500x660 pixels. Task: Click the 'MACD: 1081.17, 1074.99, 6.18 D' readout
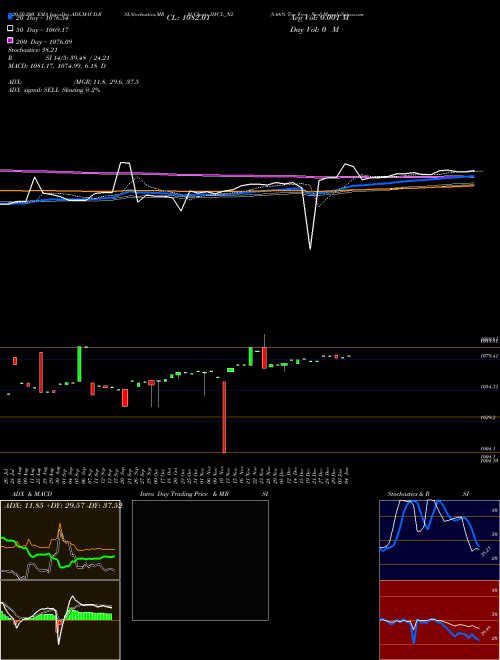pyautogui.click(x=57, y=66)
